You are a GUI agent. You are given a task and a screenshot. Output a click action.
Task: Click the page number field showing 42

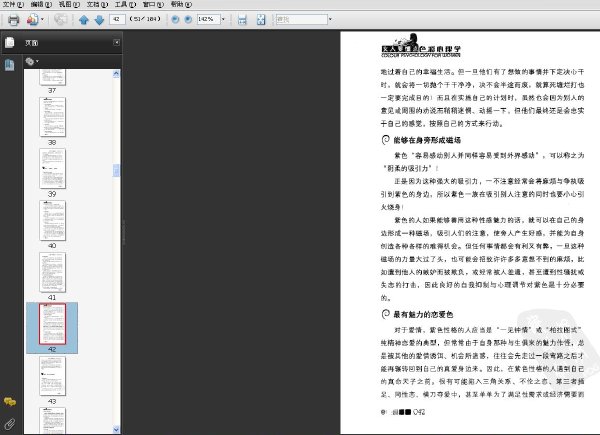tap(117, 19)
